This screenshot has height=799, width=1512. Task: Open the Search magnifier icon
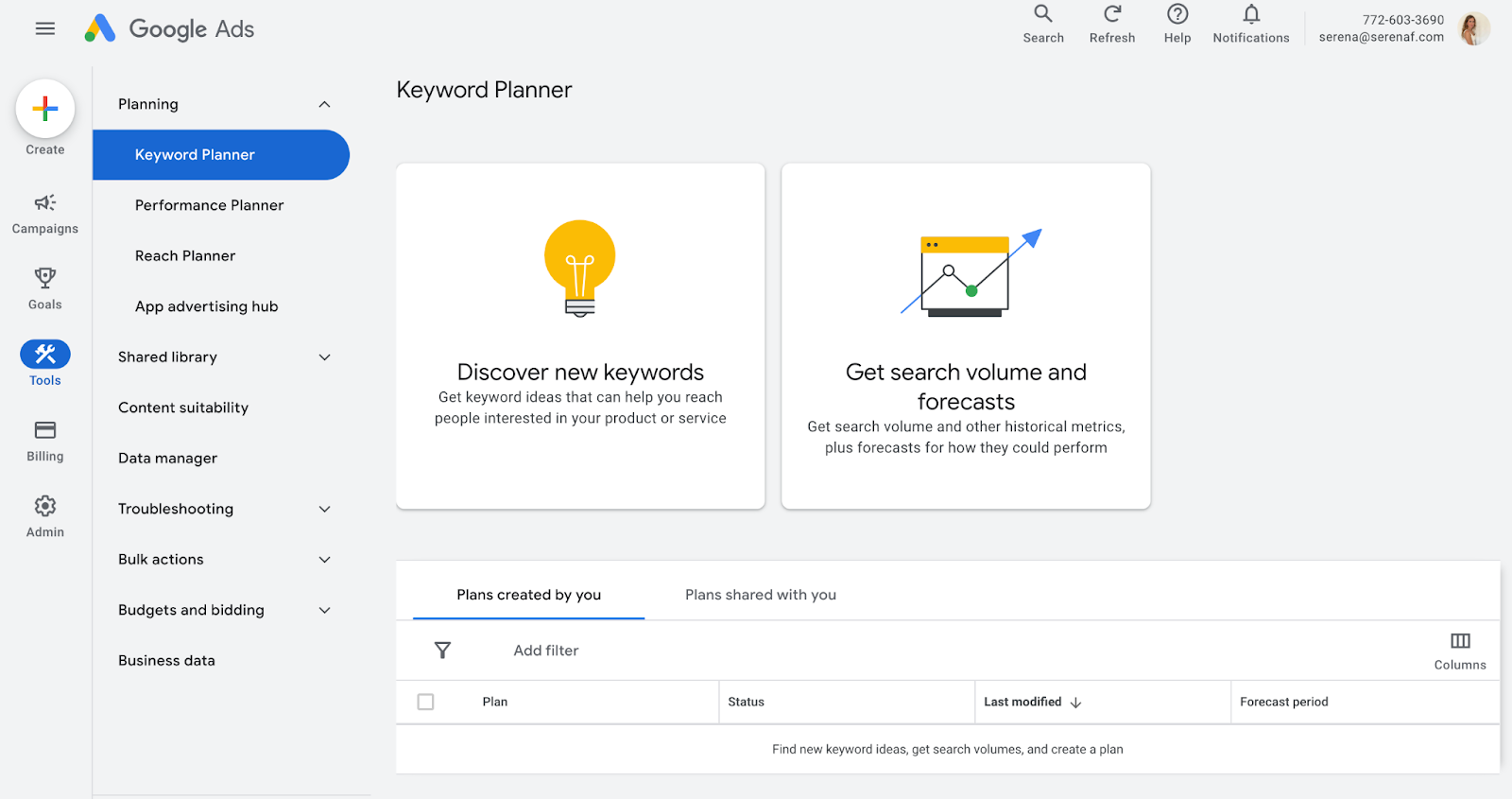[1043, 14]
